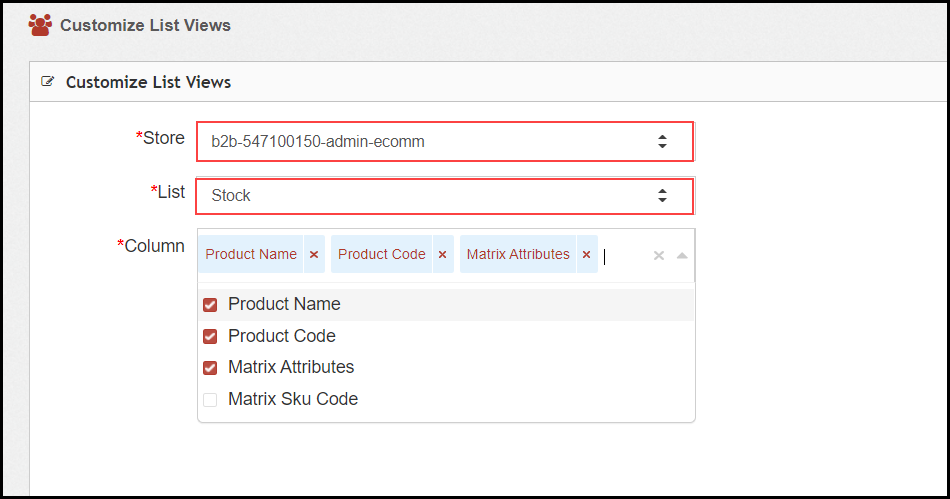Click the red users group icon
The width and height of the screenshot is (950, 499).
[40, 25]
